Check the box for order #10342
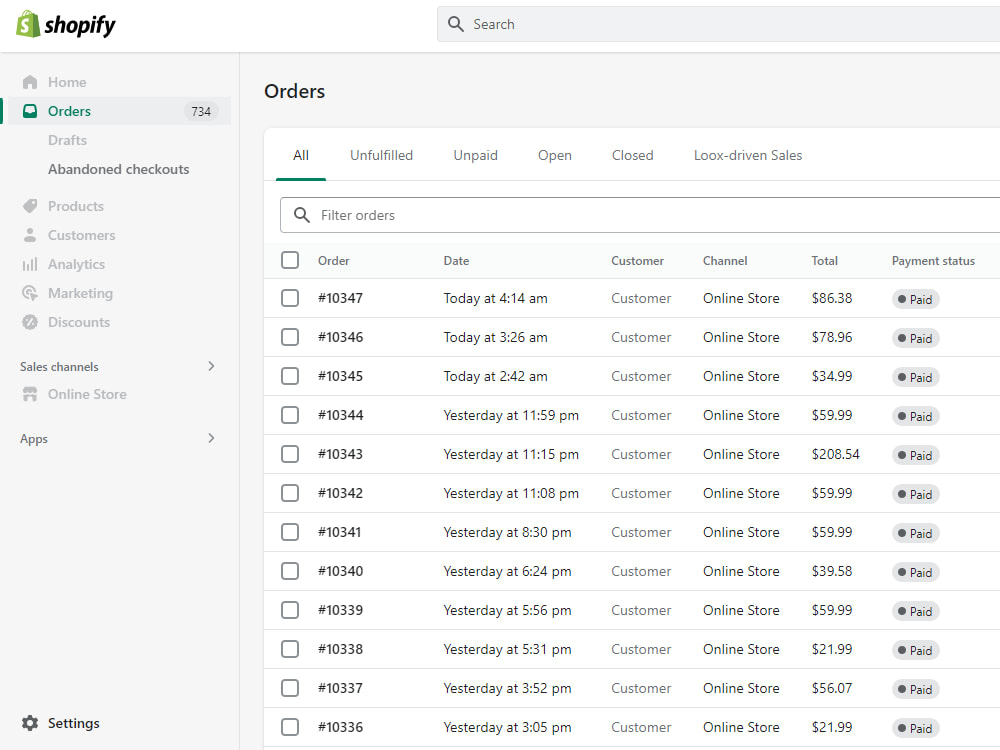Viewport: 1000px width, 750px height. 290,493
